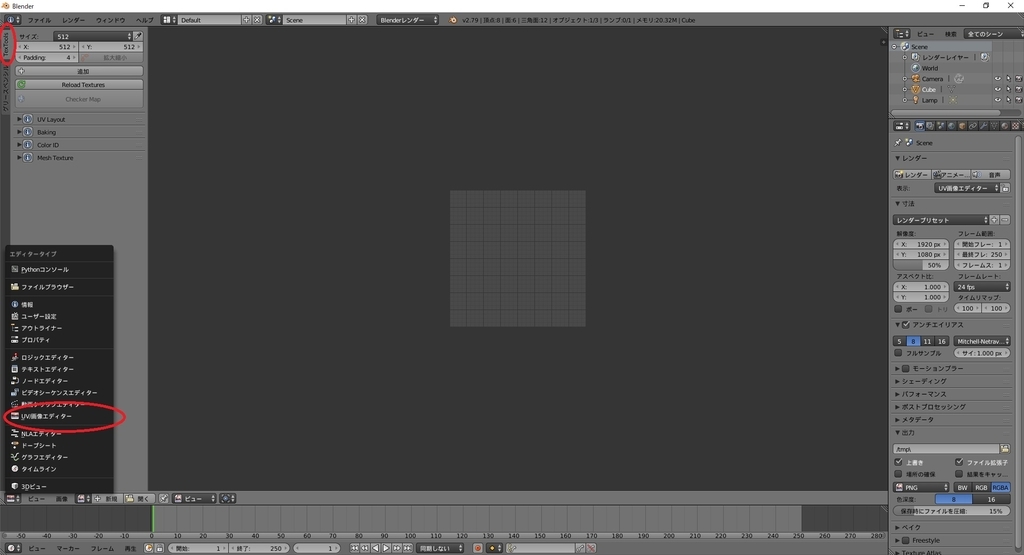Open the サイズ 512 dropdown
This screenshot has width=1024, height=555.
[93, 37]
